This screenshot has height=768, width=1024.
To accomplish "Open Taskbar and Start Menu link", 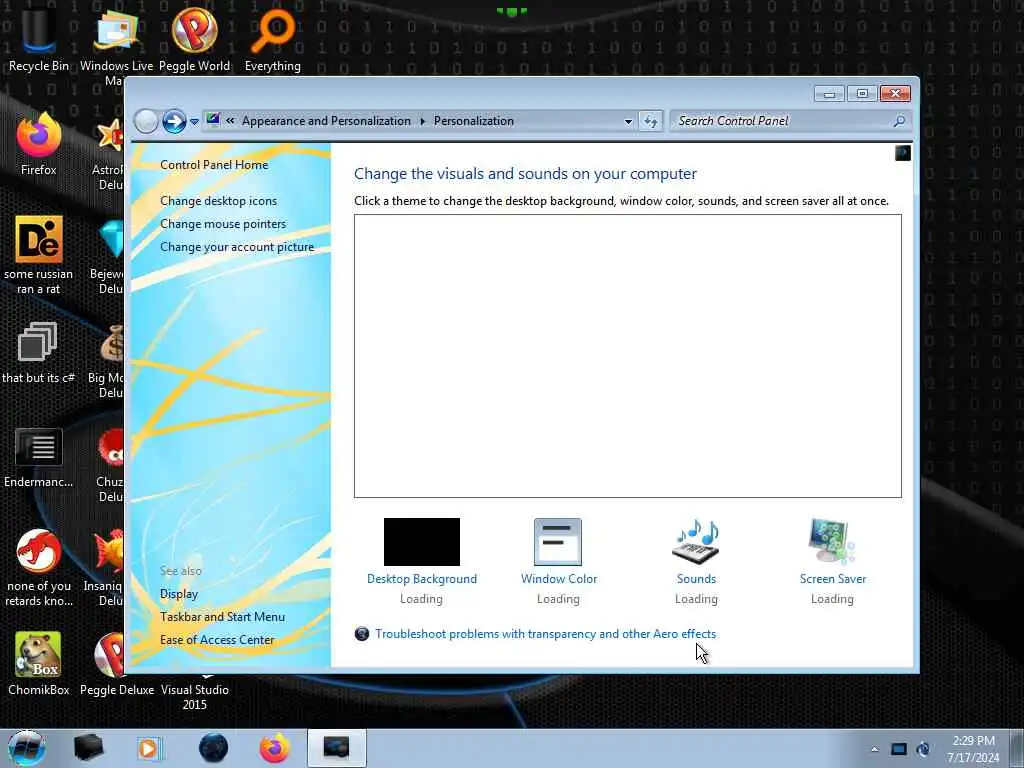I will 223,616.
